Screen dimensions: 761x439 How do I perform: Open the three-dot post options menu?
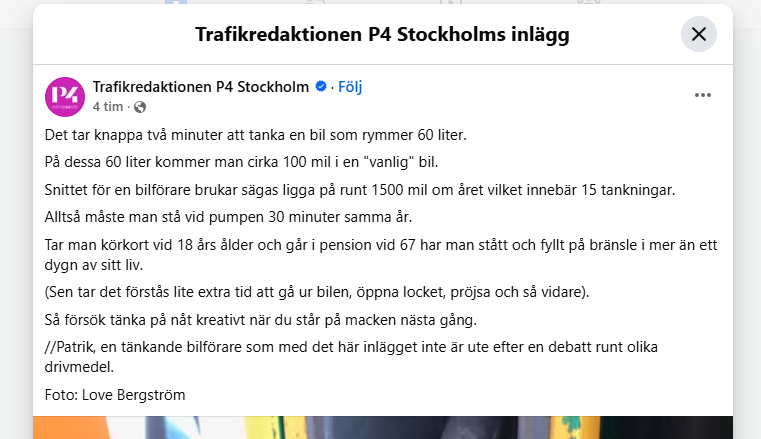coord(702,95)
